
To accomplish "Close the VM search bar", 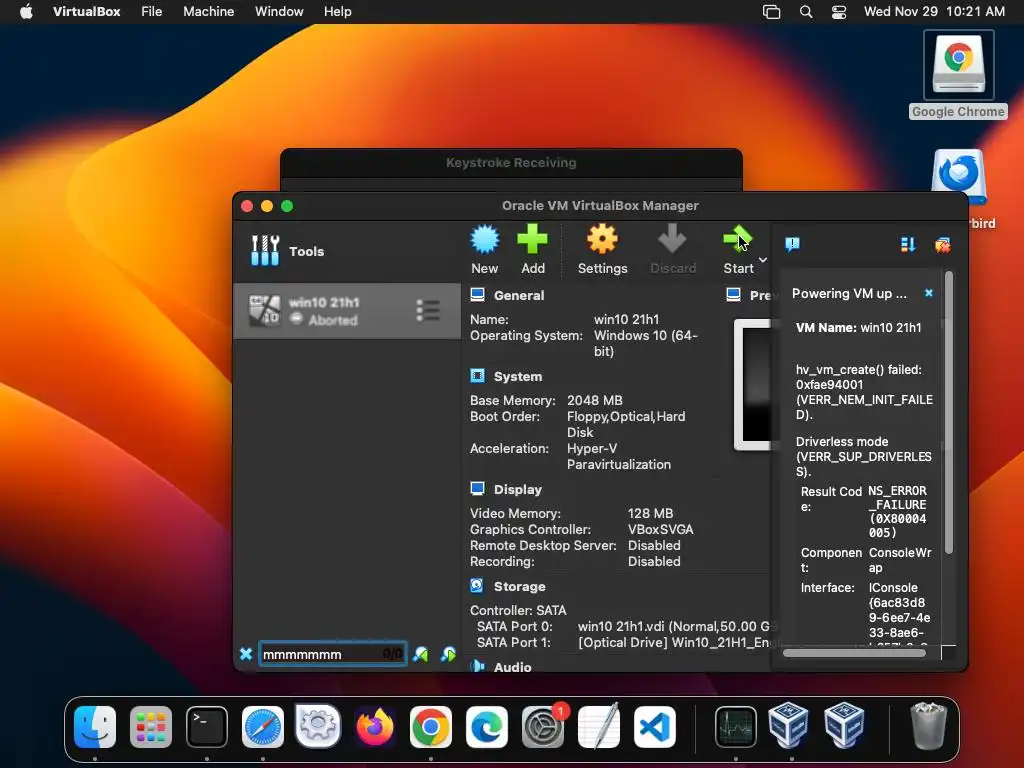I will (246, 654).
